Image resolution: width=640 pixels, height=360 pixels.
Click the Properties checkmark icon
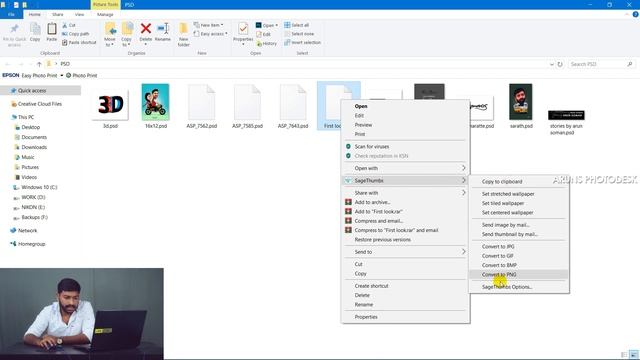tap(243, 29)
